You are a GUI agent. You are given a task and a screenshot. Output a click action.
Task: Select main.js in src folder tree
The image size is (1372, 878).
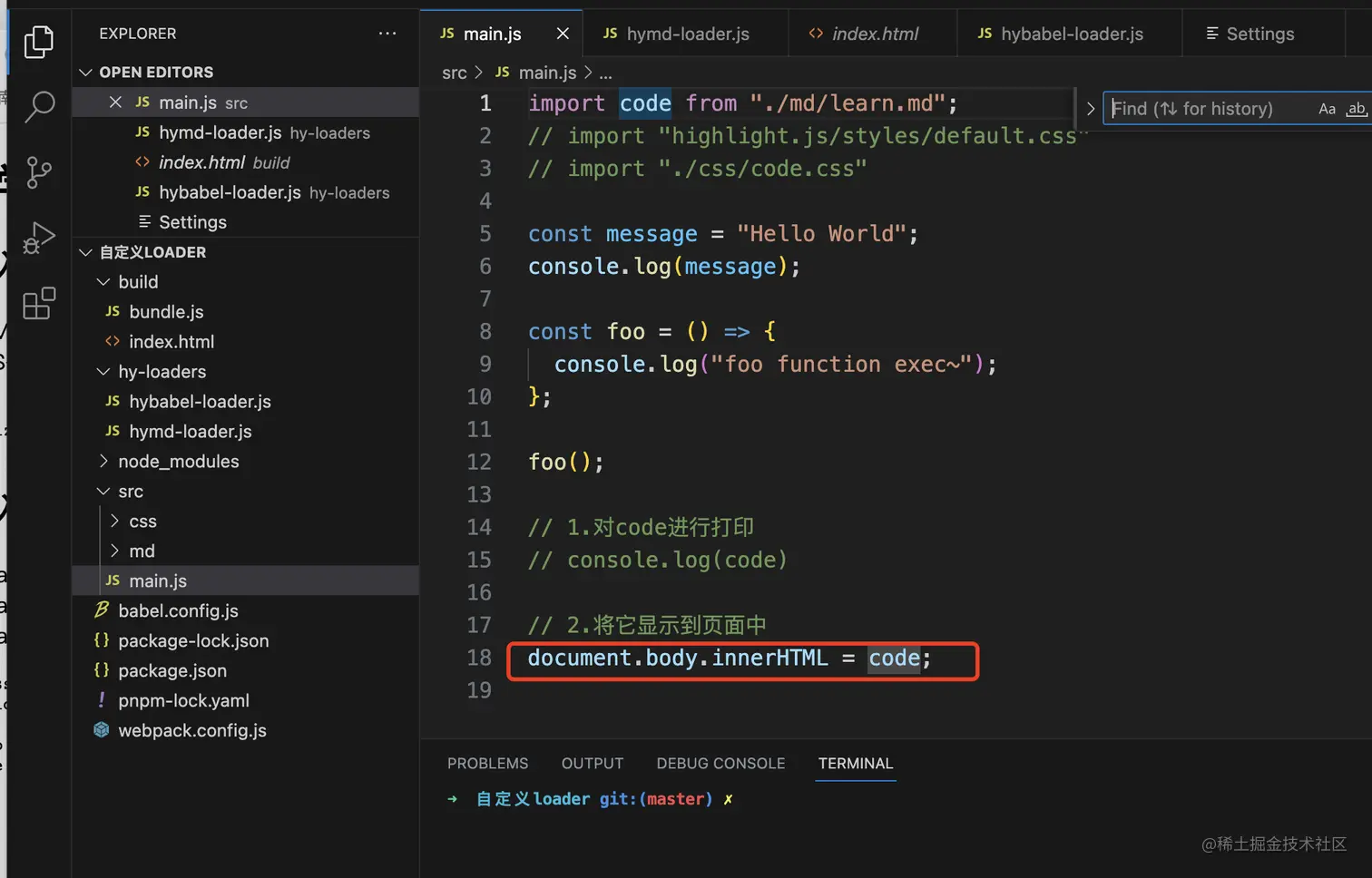pos(246,581)
